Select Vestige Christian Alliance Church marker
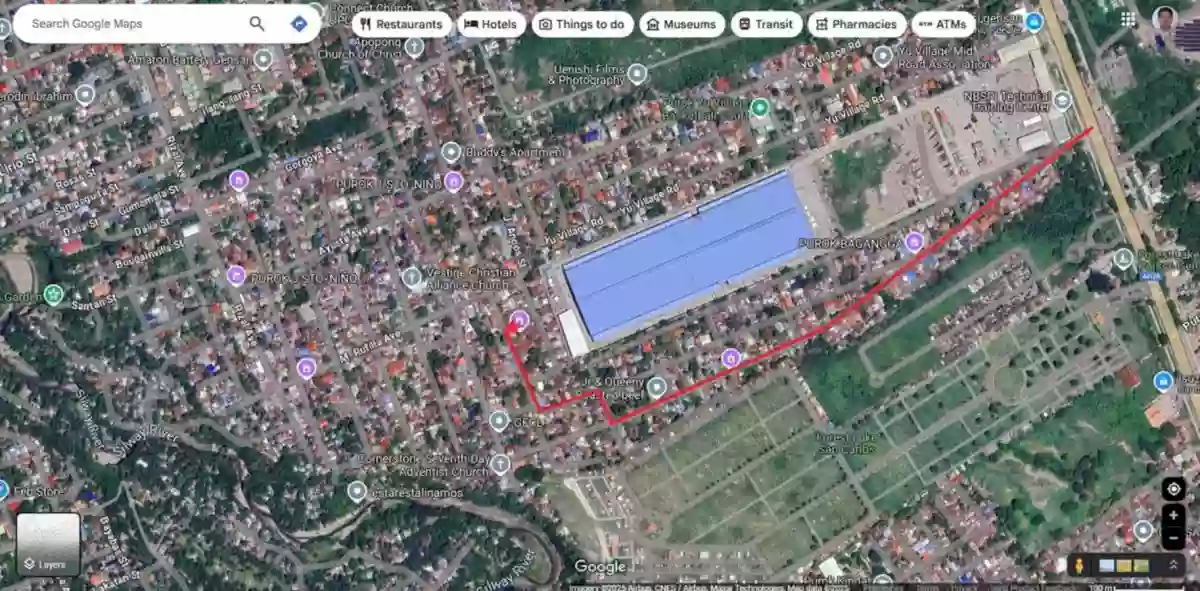 pos(412,277)
